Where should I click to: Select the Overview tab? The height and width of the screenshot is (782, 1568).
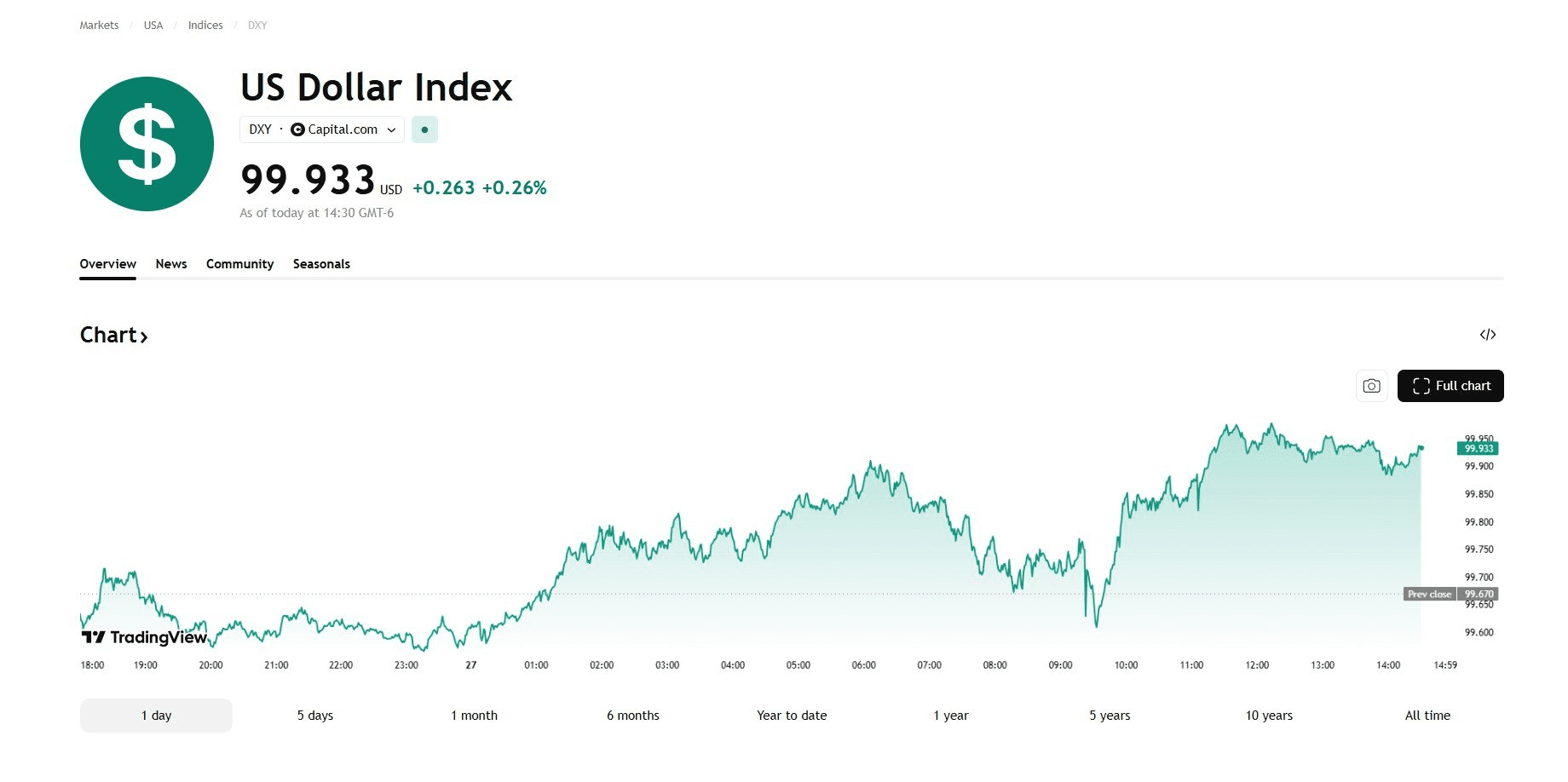[x=107, y=264]
